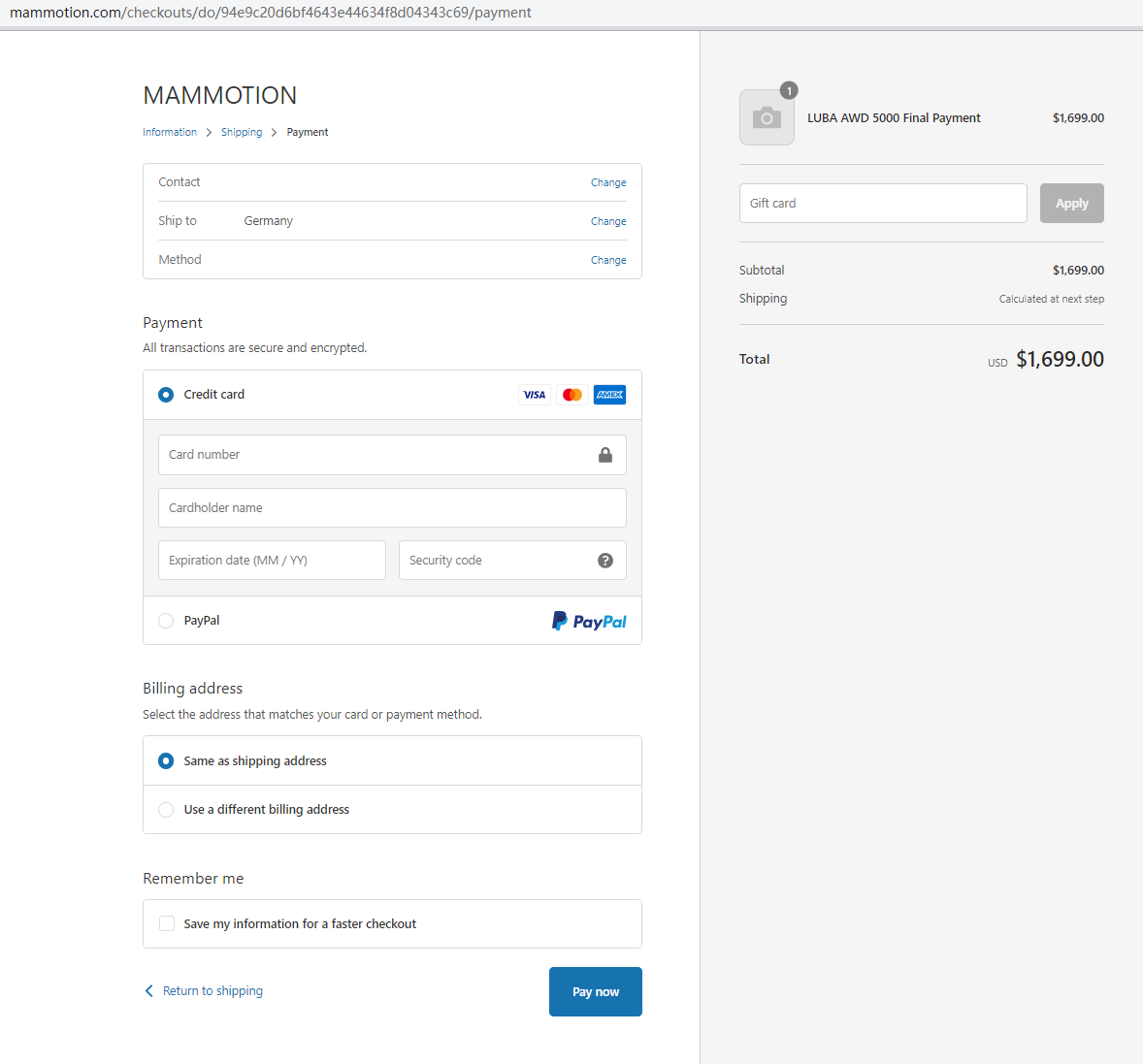The width and height of the screenshot is (1143, 1064).
Task: Click the PayPal logo
Action: (589, 621)
